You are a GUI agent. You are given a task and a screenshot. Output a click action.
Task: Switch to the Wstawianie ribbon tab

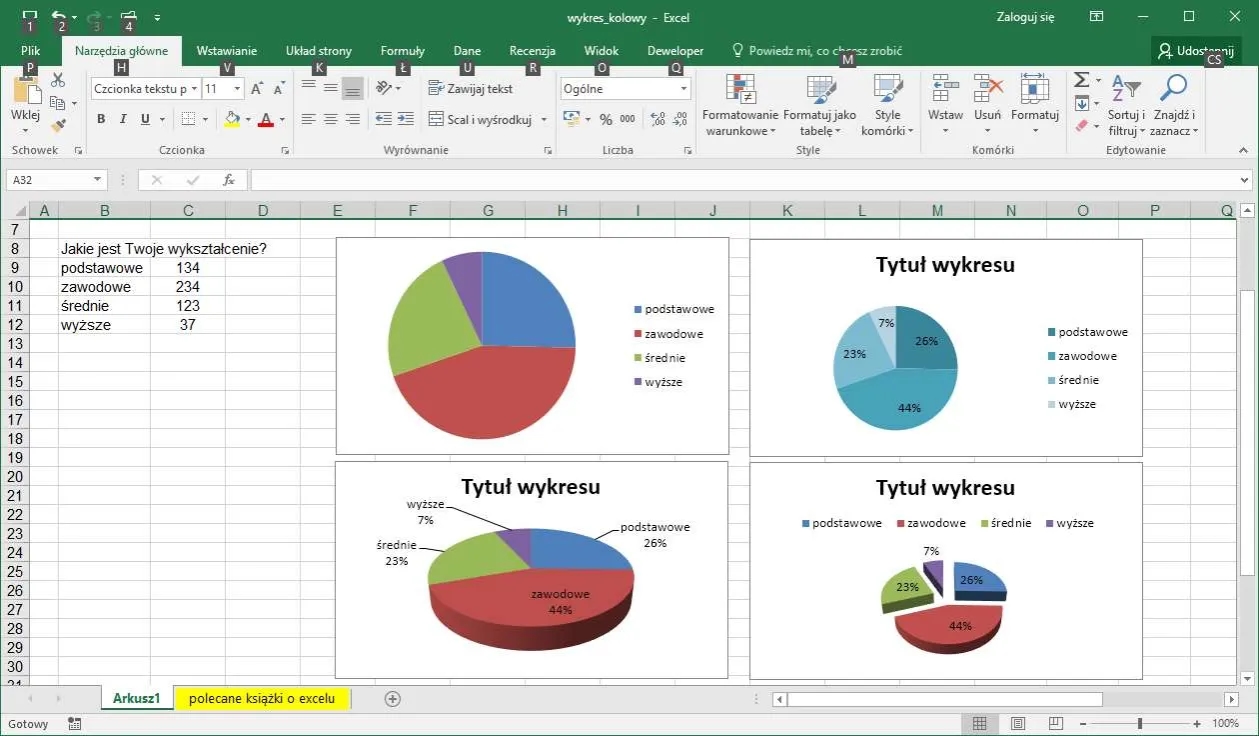click(227, 50)
